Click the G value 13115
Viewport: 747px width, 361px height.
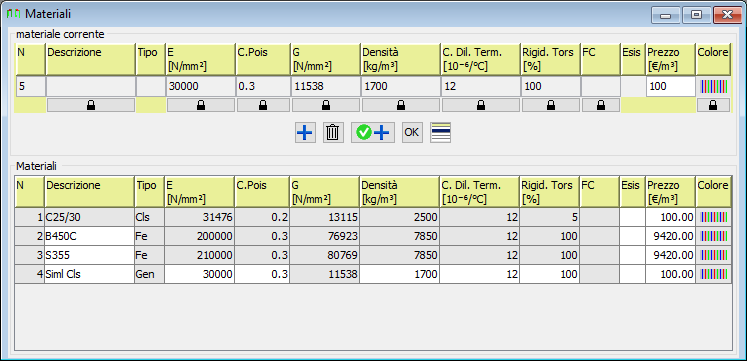(324, 218)
